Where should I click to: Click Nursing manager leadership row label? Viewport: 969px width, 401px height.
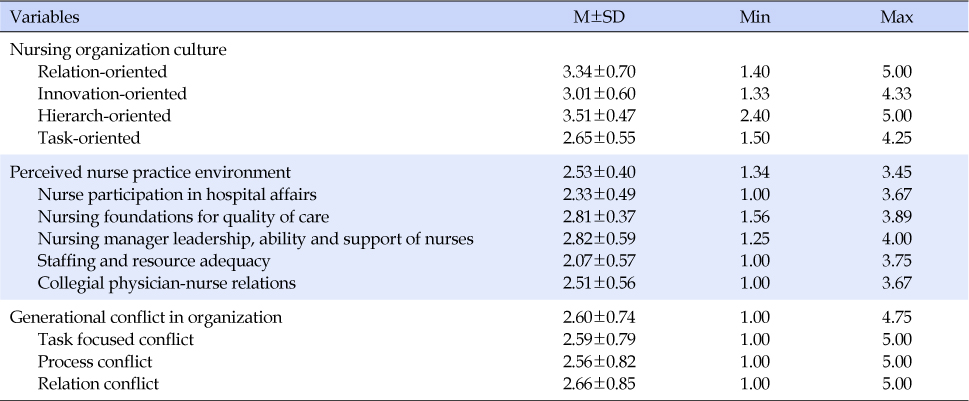pos(255,239)
